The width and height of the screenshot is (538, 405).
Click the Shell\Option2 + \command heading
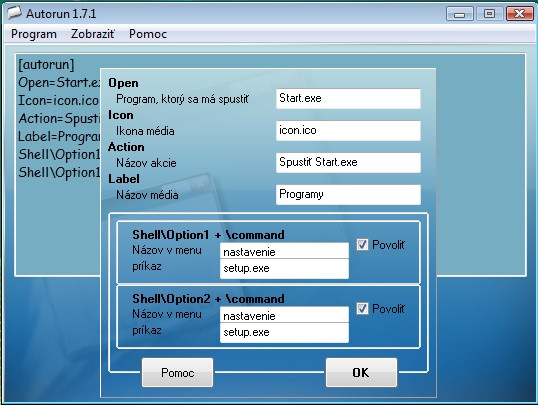[208, 299]
